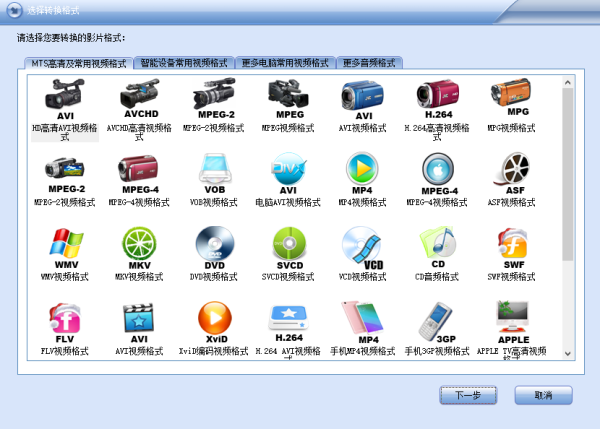This screenshot has height=429, width=600.
Task: Select the AVCHD high-definition video format icon
Action: pyautogui.click(x=141, y=98)
